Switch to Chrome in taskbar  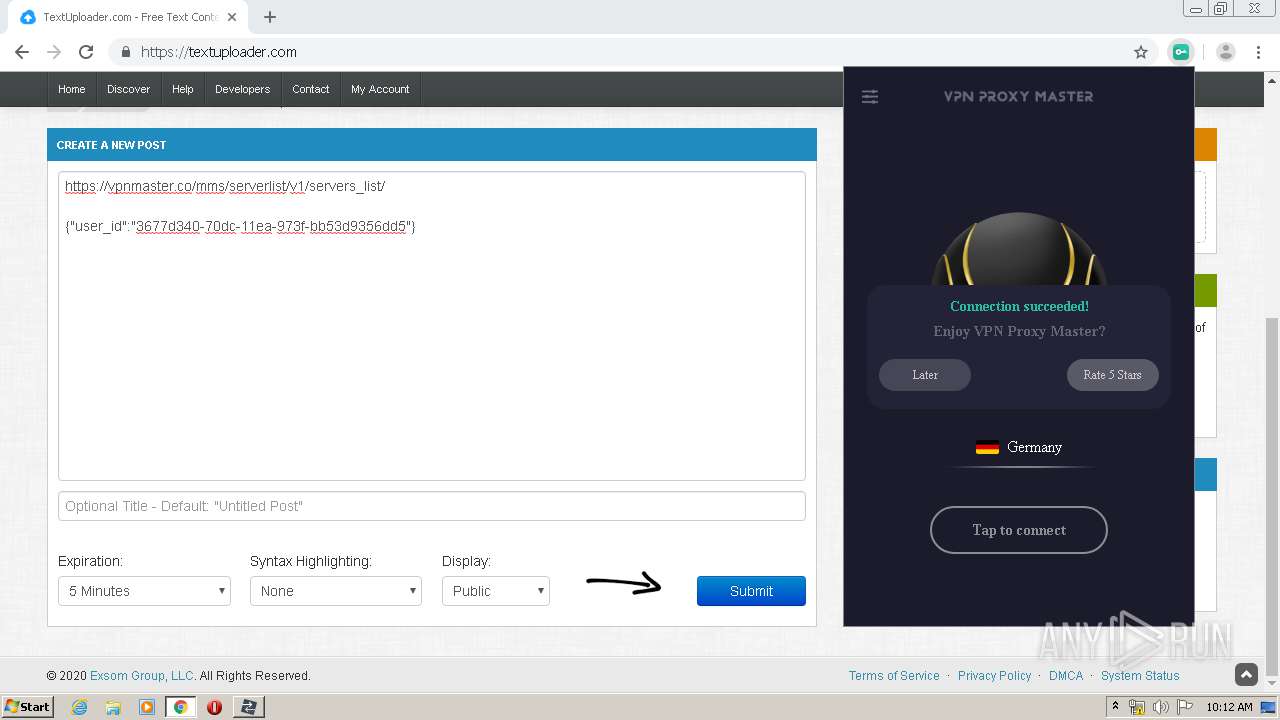point(181,707)
